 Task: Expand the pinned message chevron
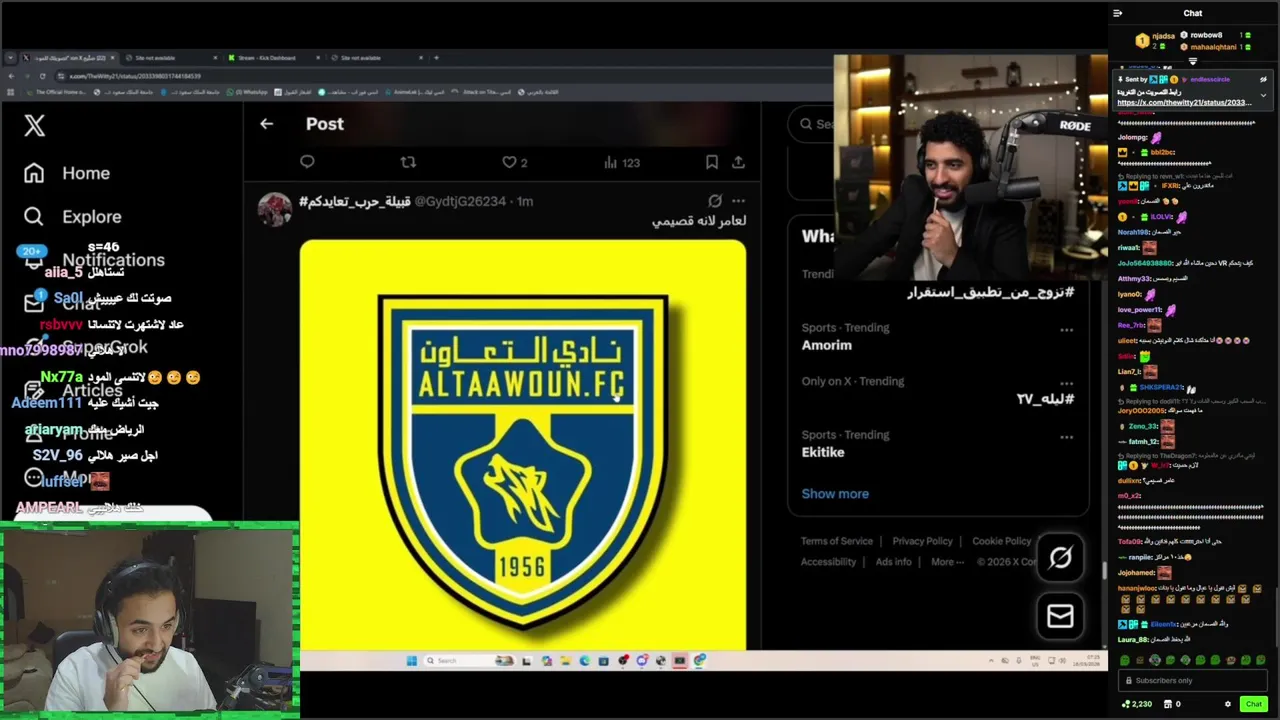1263,96
